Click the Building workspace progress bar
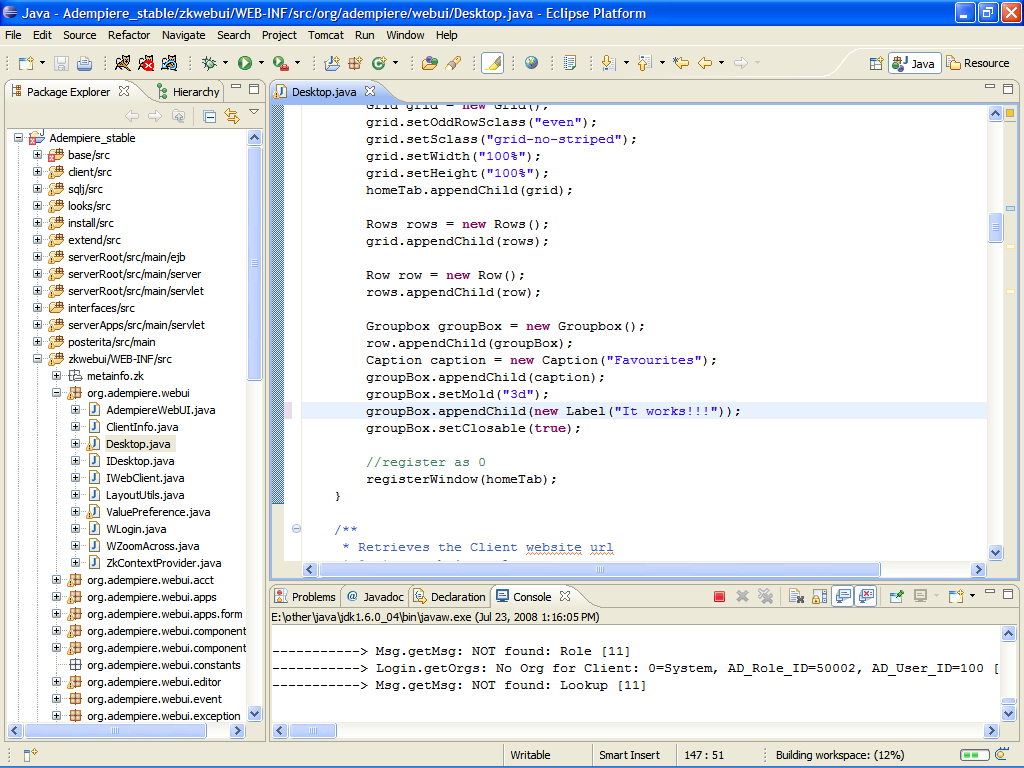The height and width of the screenshot is (768, 1024). click(974, 755)
